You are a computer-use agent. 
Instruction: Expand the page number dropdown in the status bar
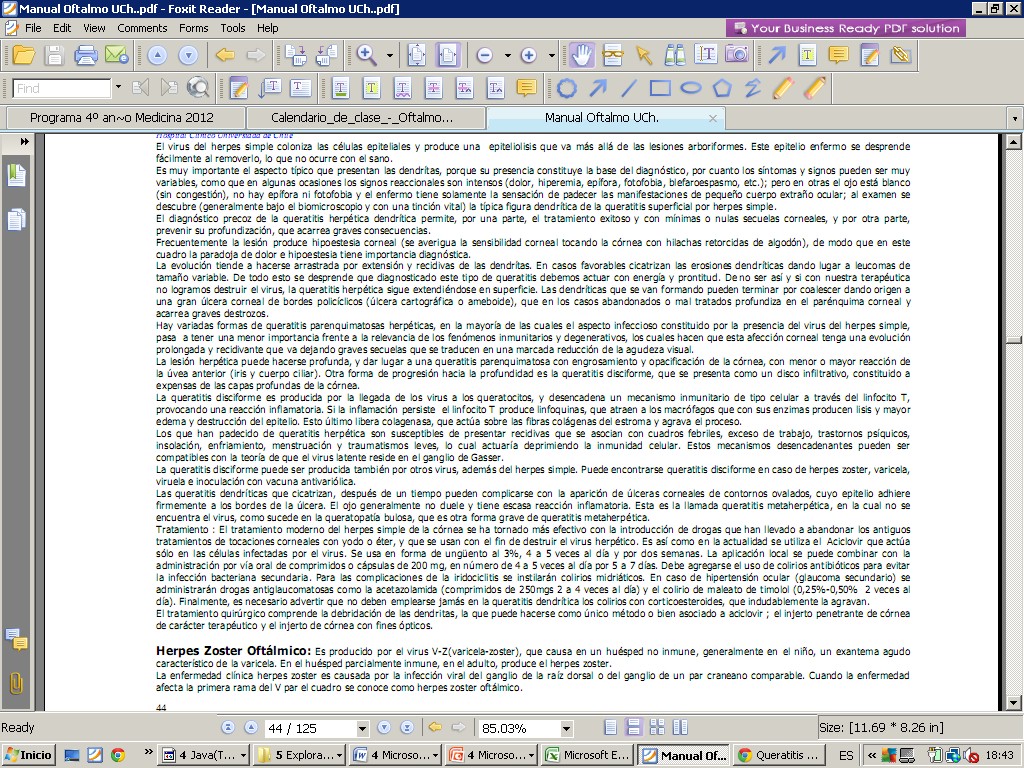point(361,728)
